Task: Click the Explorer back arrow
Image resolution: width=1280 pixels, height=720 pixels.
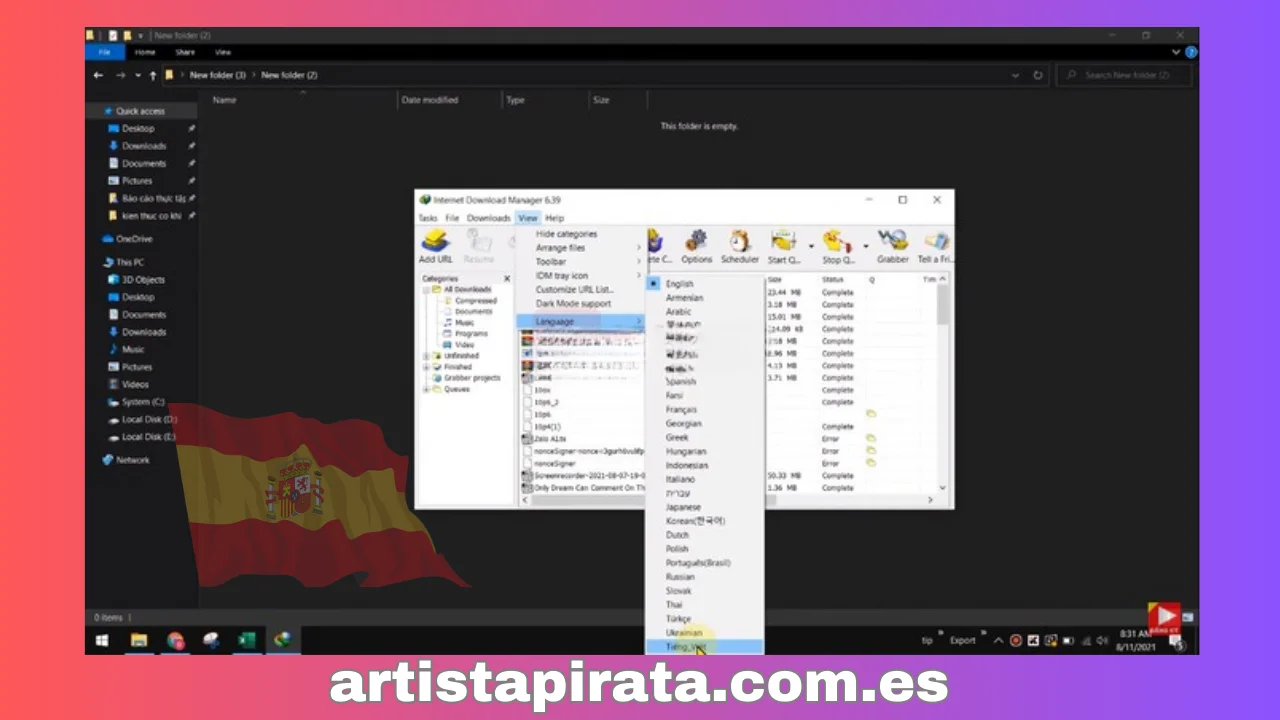Action: point(98,75)
